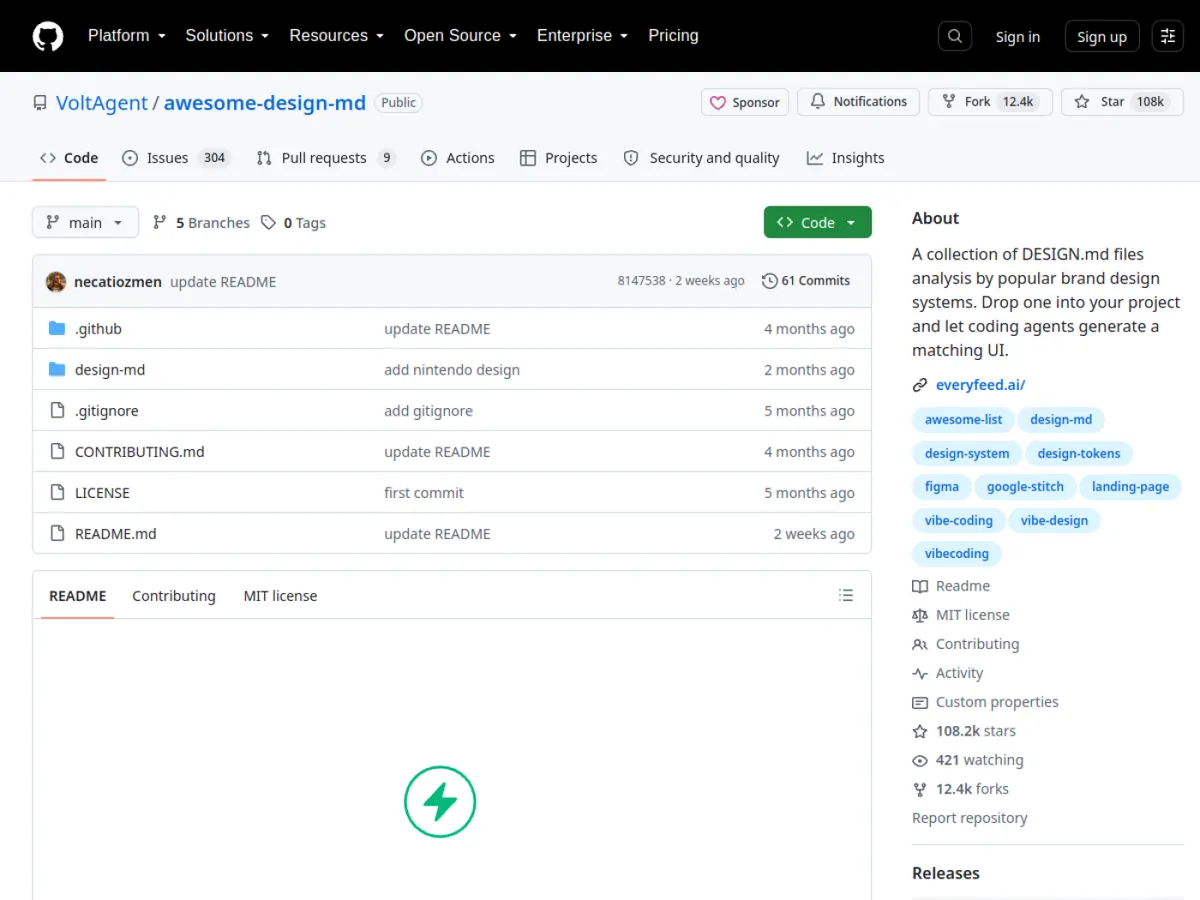The width and height of the screenshot is (1200, 900).
Task: Select the Code repository tab
Action: pos(69,158)
